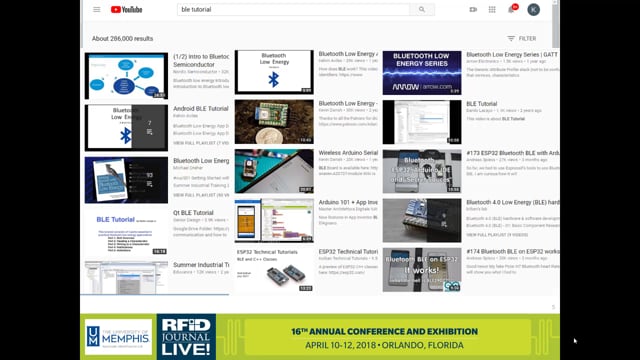
Task: Open the search results FILTER options
Action: (522, 38)
